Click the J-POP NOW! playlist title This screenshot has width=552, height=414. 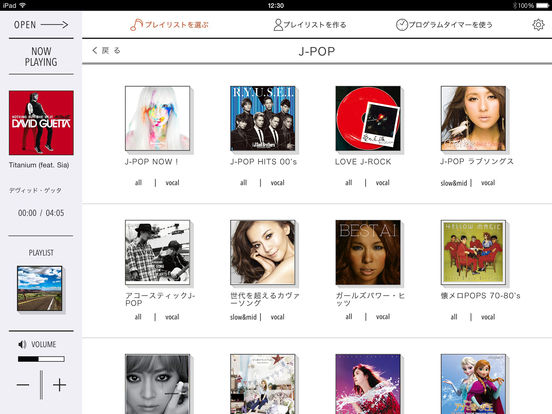coord(151,162)
